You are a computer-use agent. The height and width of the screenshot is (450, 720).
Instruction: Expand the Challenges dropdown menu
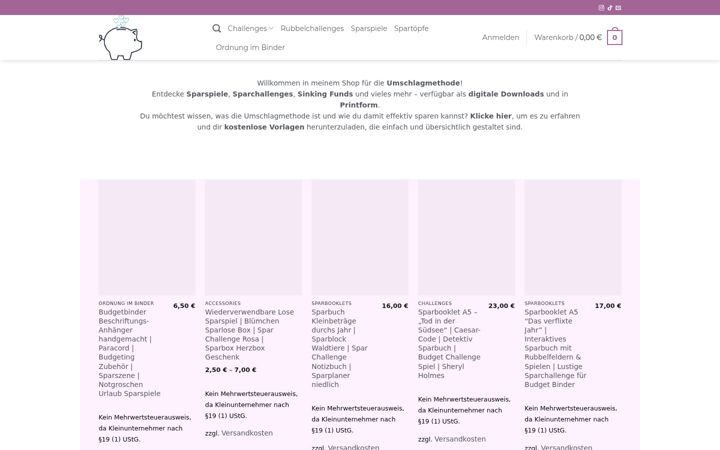[250, 28]
